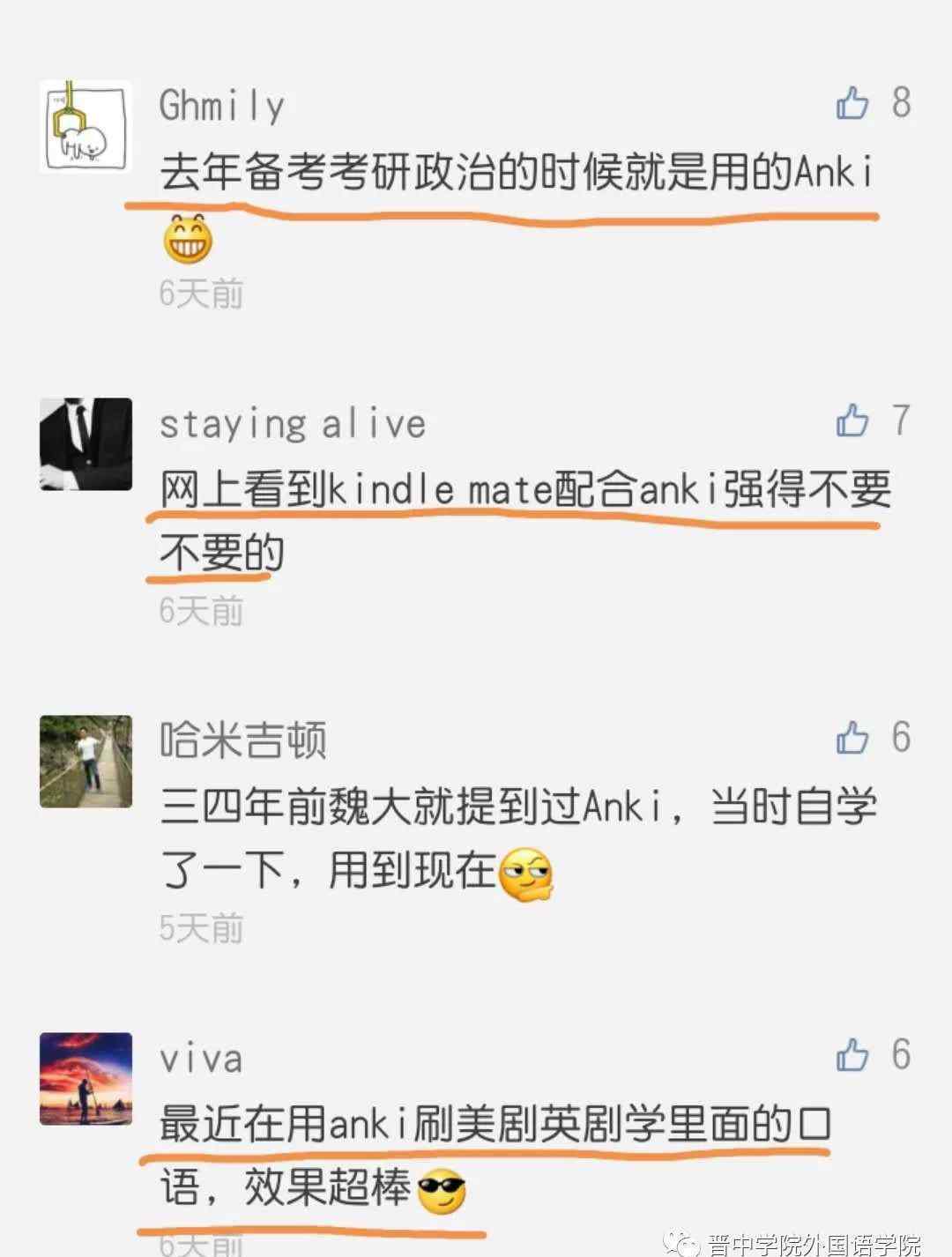This screenshot has height=1257, width=952.
Task: Tap the smirking thinking emoji after 用到现在
Action: pos(526,874)
